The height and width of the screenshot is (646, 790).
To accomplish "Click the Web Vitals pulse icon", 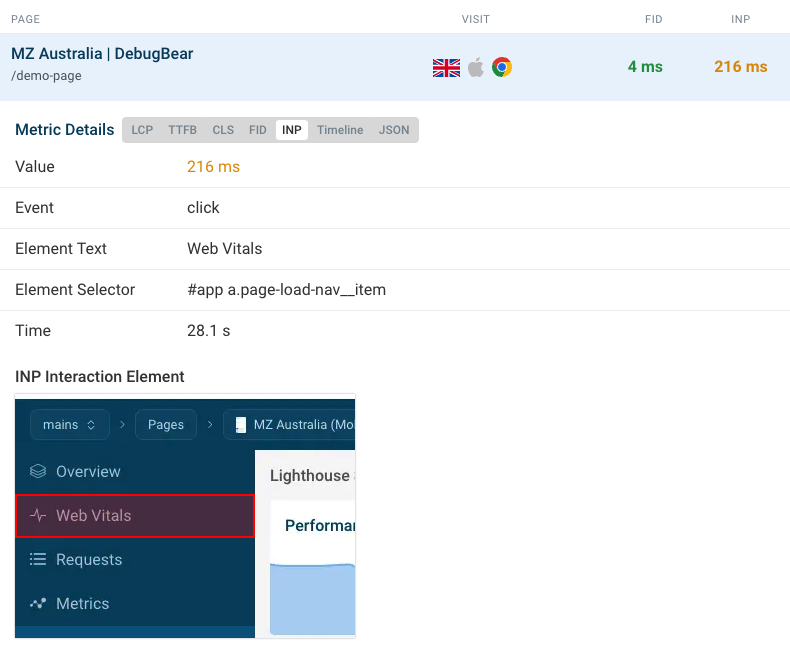I will 38,516.
